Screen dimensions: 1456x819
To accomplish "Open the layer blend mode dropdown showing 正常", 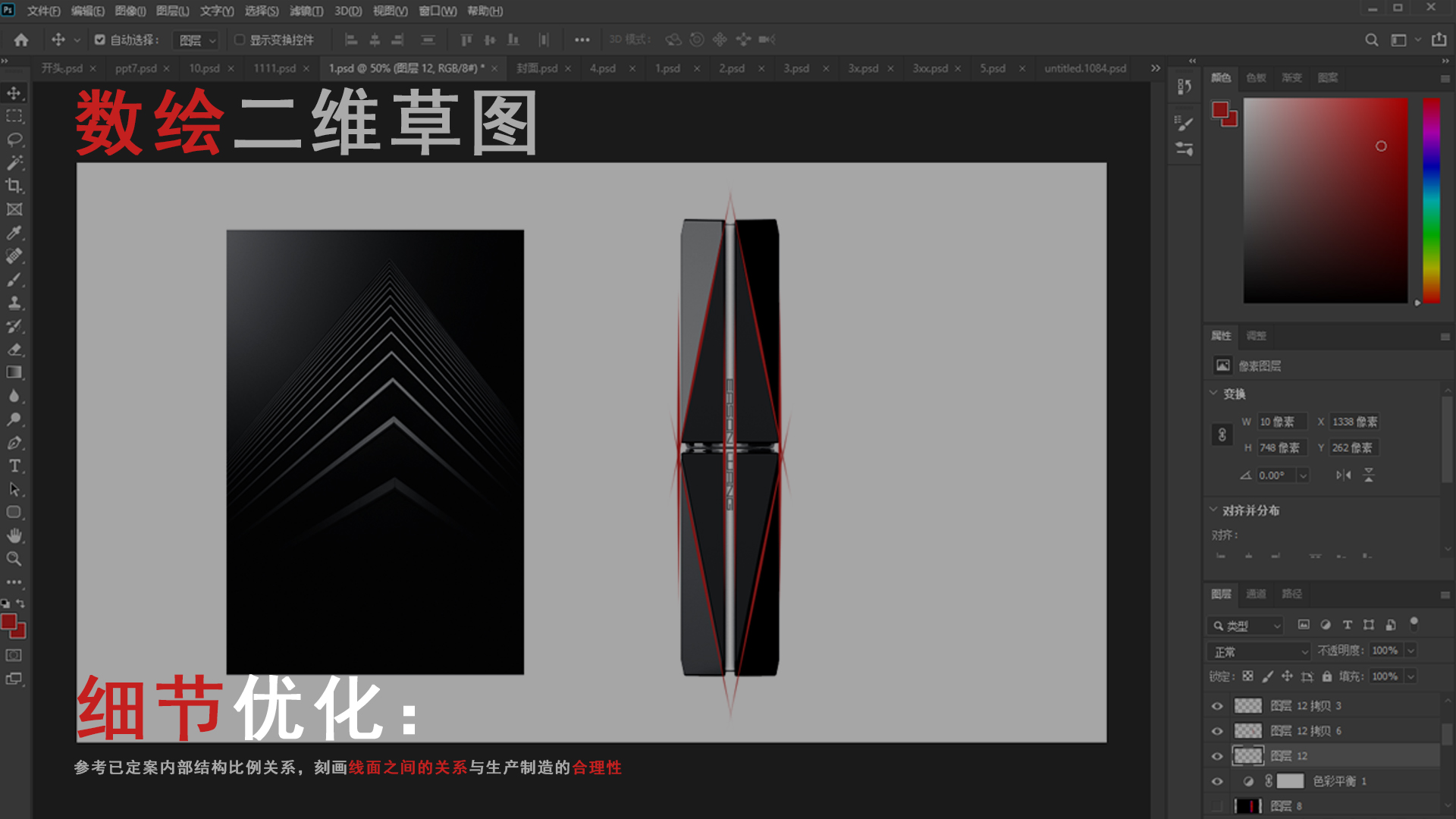I will point(1257,651).
